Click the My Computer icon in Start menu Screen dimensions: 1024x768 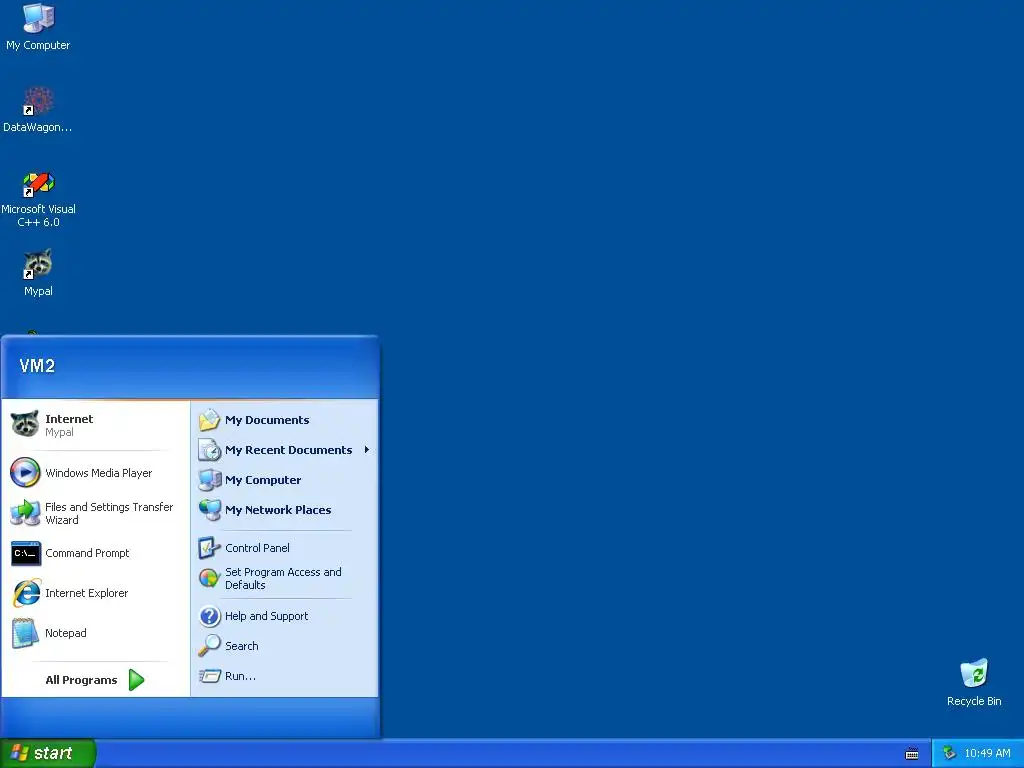tap(210, 480)
